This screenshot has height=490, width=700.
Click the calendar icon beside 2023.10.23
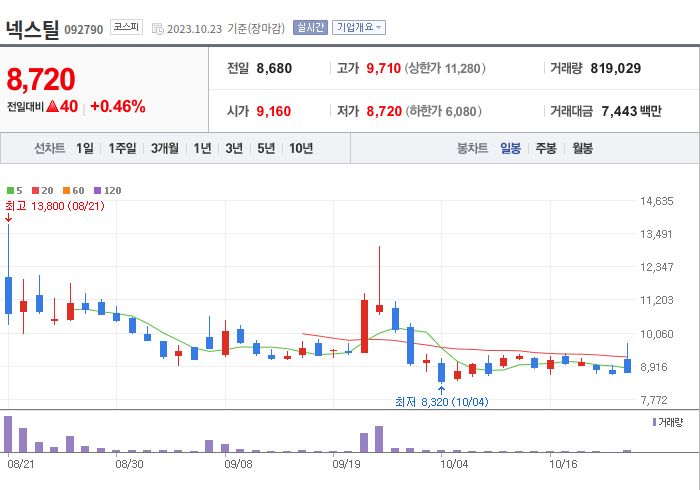(x=158, y=29)
